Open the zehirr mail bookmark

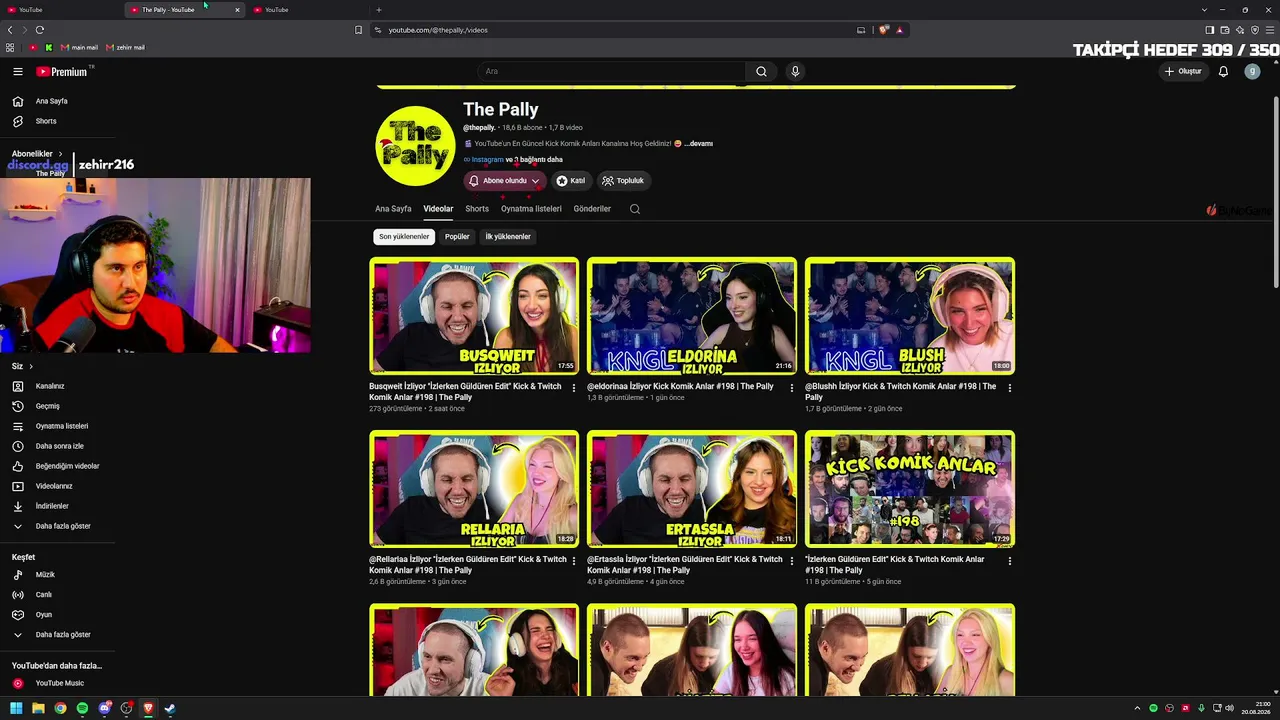125,47
